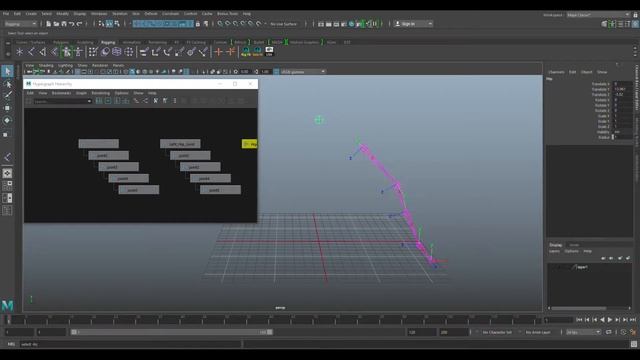This screenshot has height=360, width=640.
Task: Open the Workspace dropdown
Action: coord(598,15)
